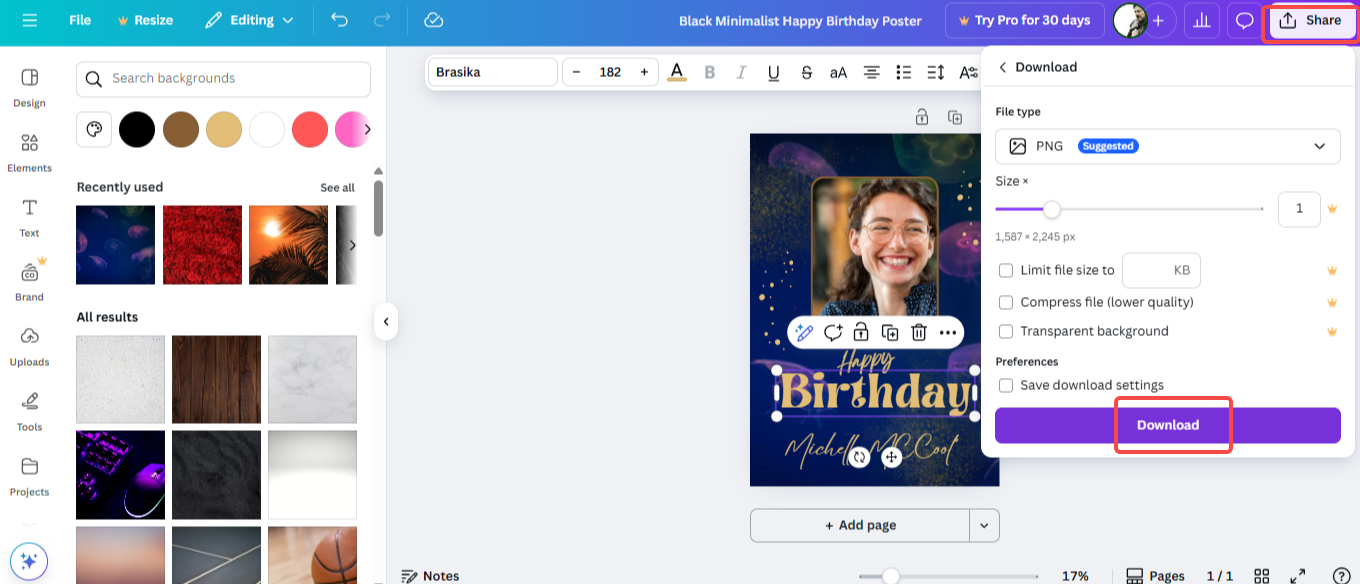Check the Transparent background option

[x=1006, y=331]
